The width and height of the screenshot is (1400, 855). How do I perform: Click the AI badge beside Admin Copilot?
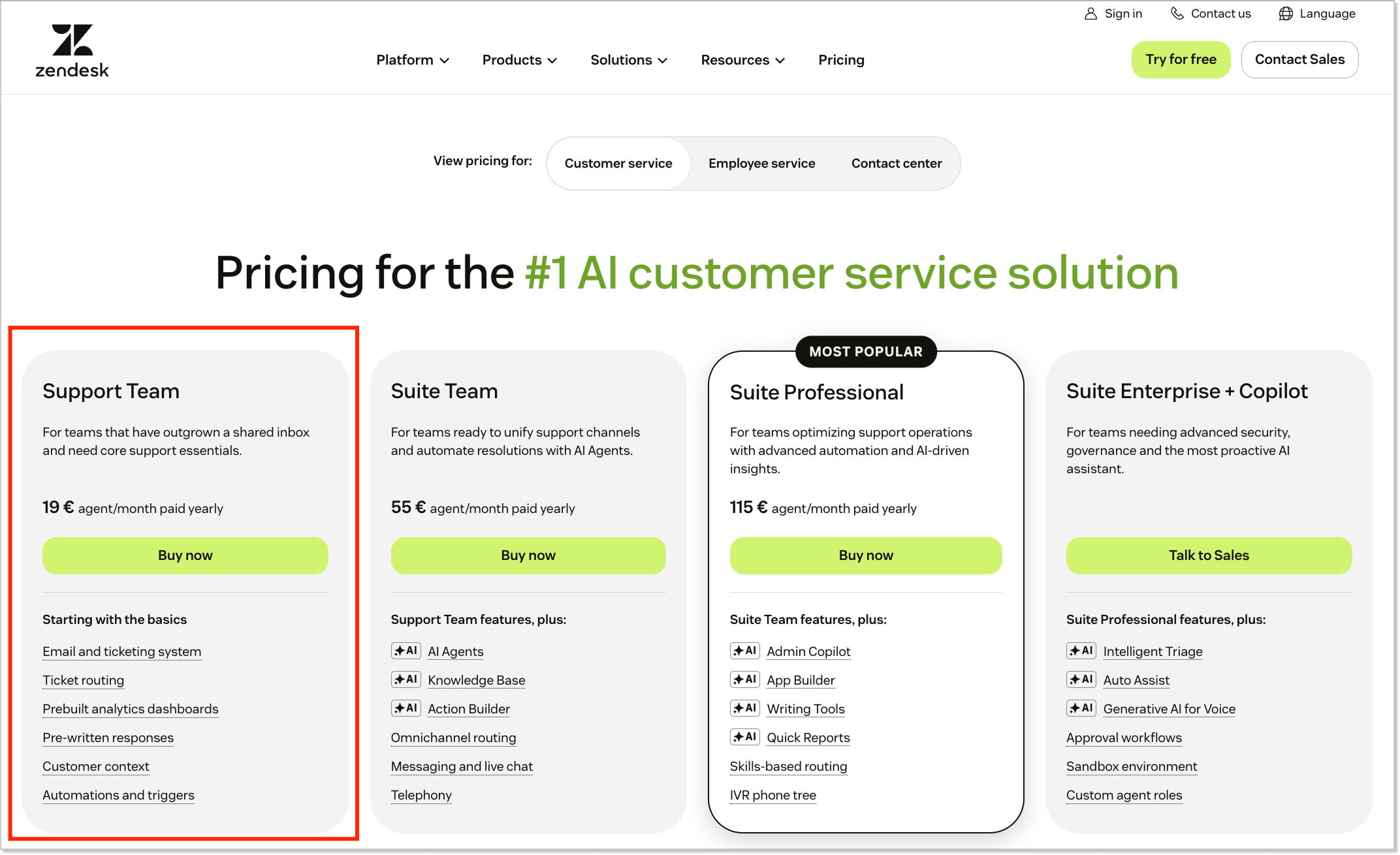tap(745, 651)
